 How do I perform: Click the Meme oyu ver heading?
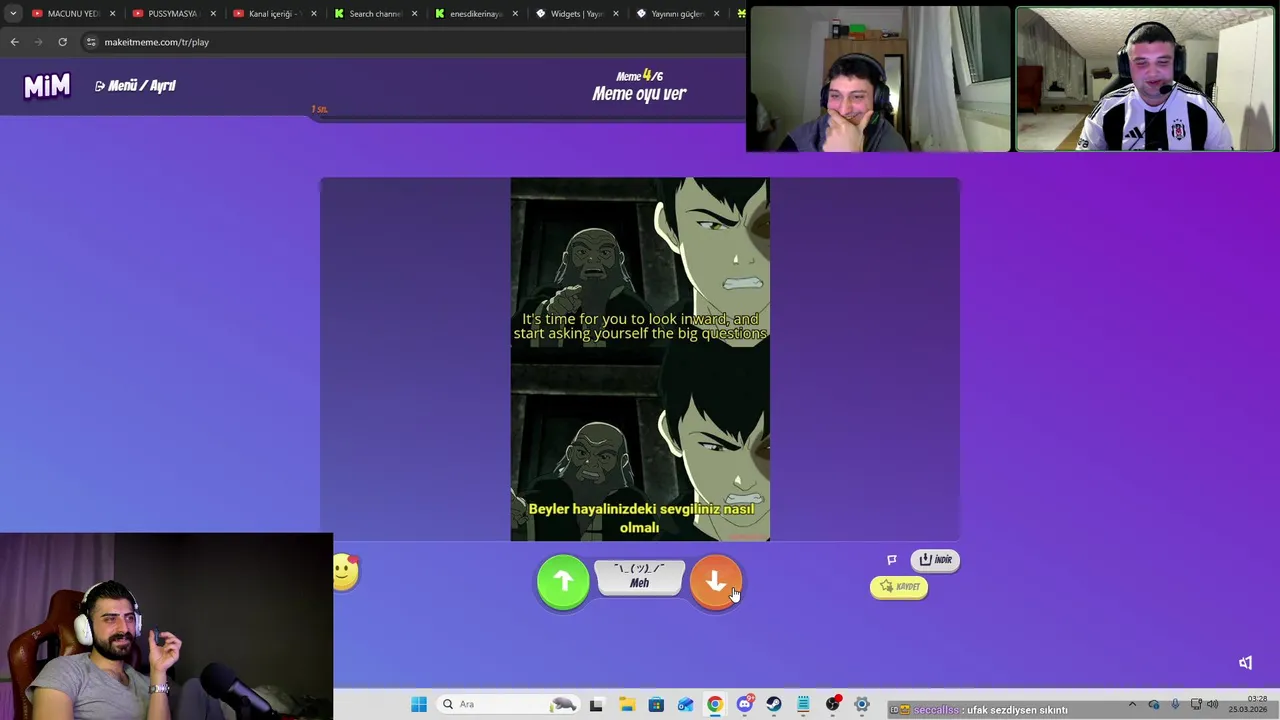(639, 94)
